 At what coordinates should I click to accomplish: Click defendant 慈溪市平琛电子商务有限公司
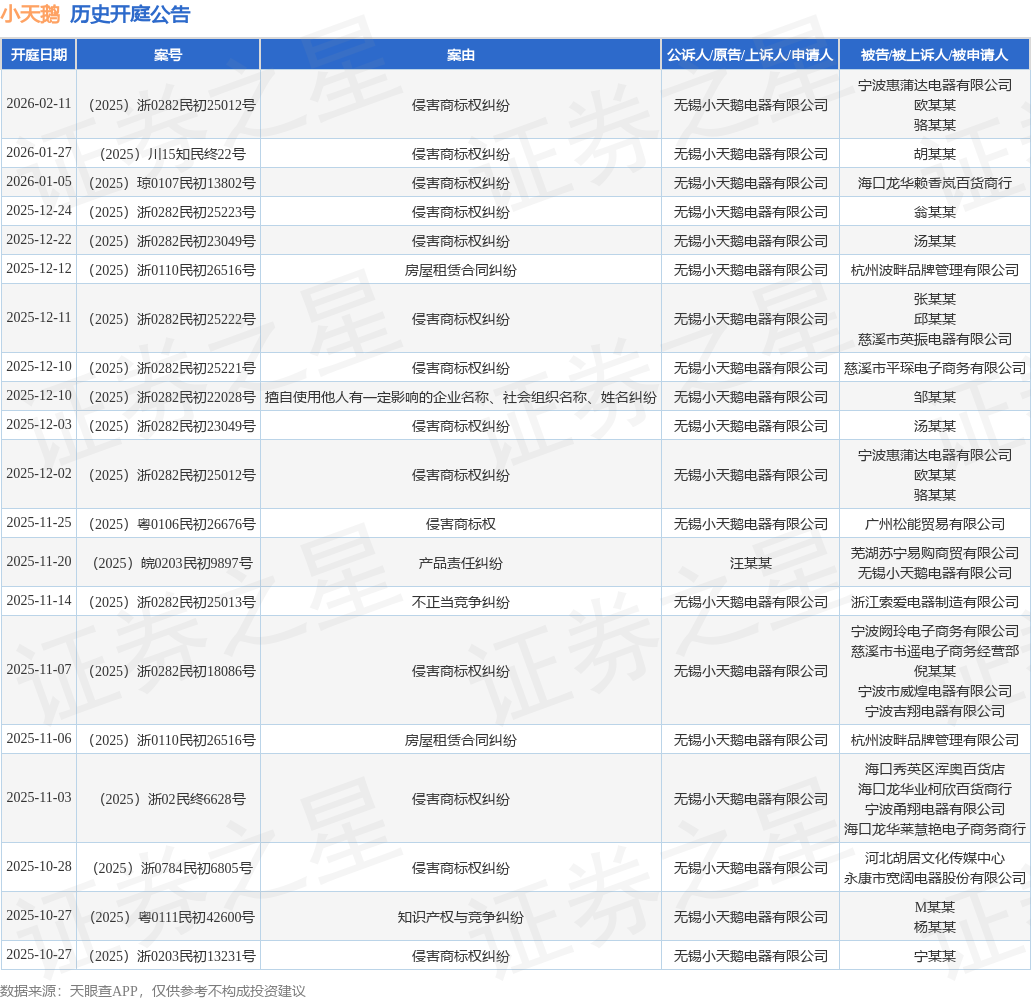click(x=934, y=368)
